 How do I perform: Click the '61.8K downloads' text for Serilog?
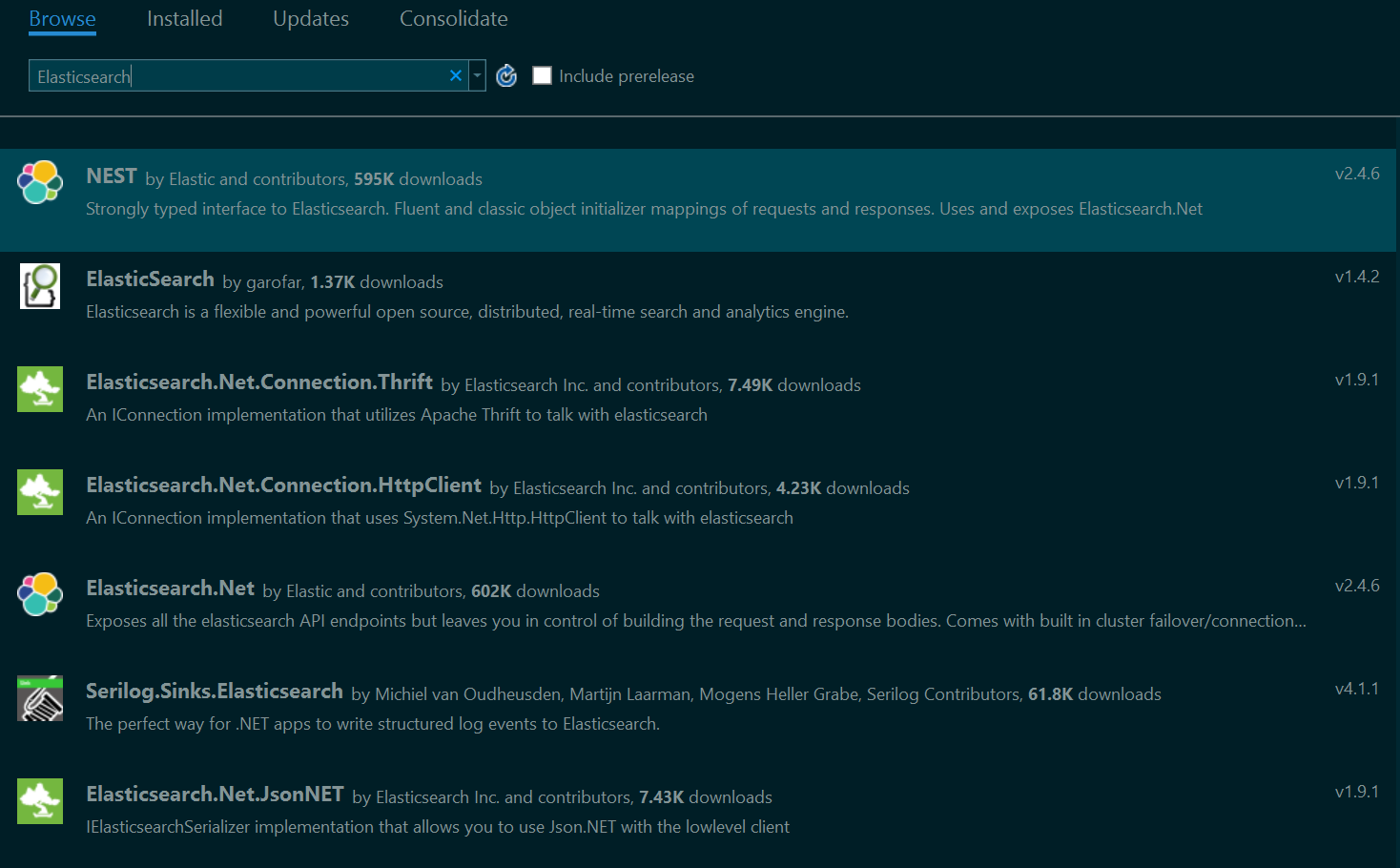(1095, 694)
